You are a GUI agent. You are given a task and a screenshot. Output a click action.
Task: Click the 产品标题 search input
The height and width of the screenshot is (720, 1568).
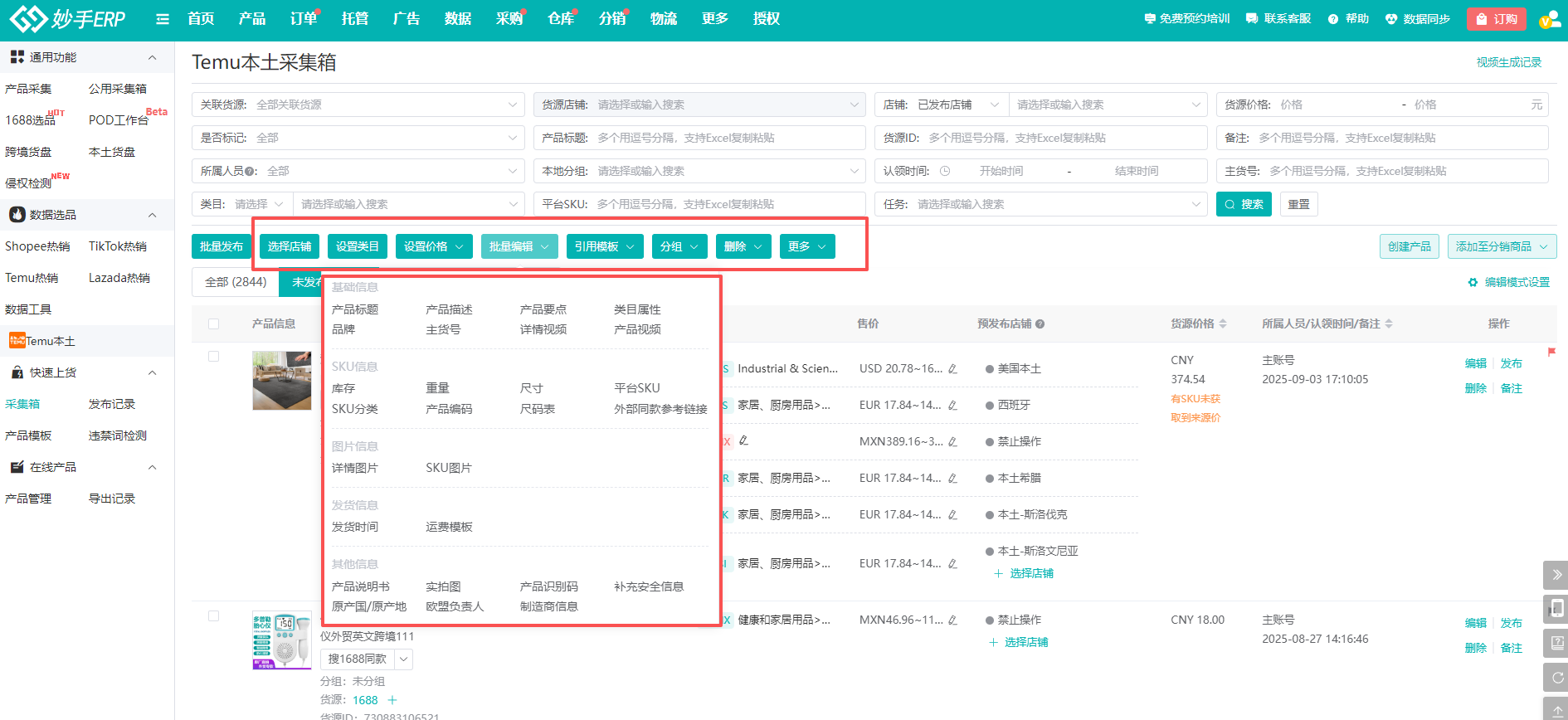point(699,138)
